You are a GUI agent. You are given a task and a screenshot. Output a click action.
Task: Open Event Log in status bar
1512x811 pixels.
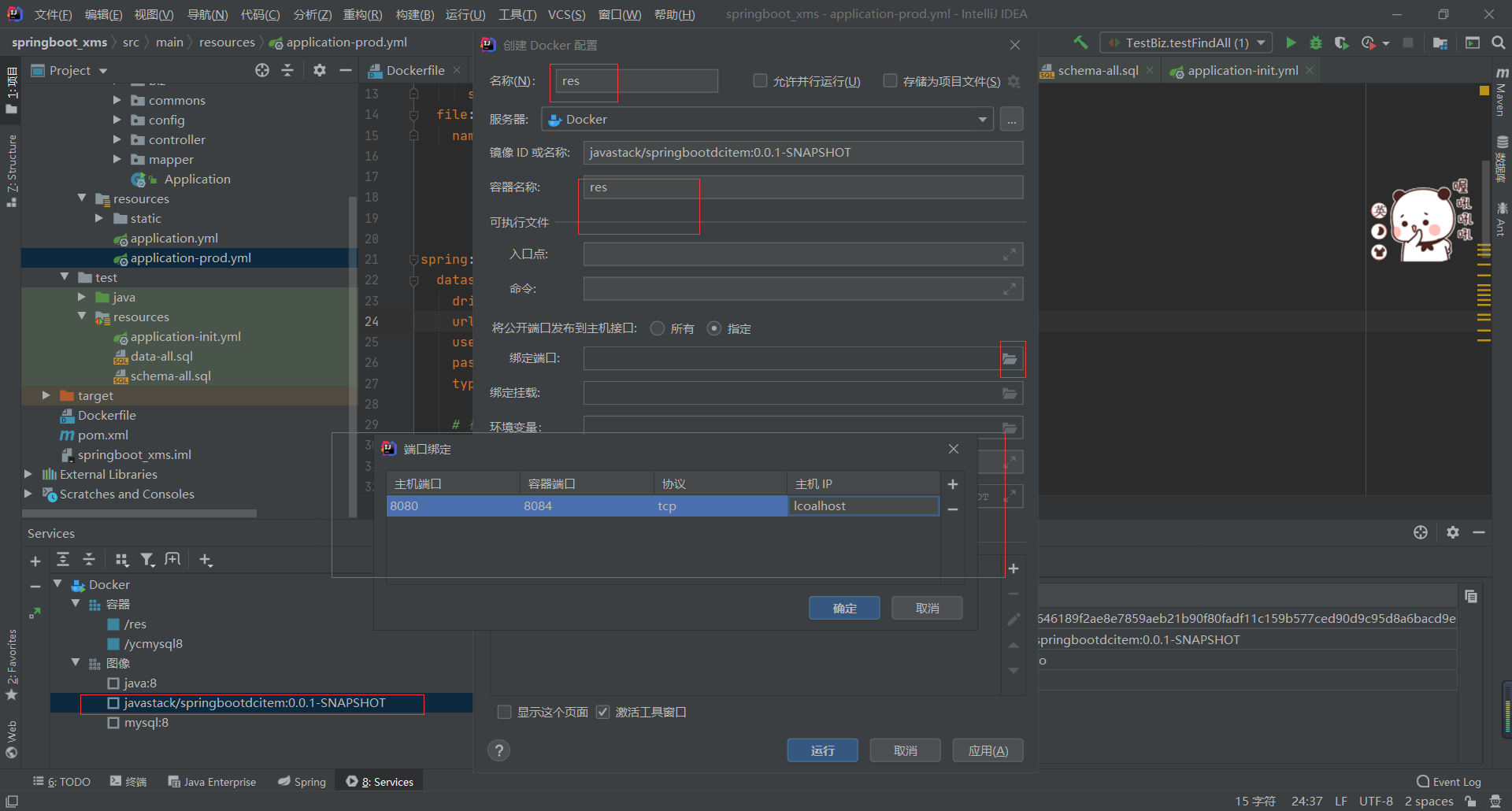coord(1449,781)
